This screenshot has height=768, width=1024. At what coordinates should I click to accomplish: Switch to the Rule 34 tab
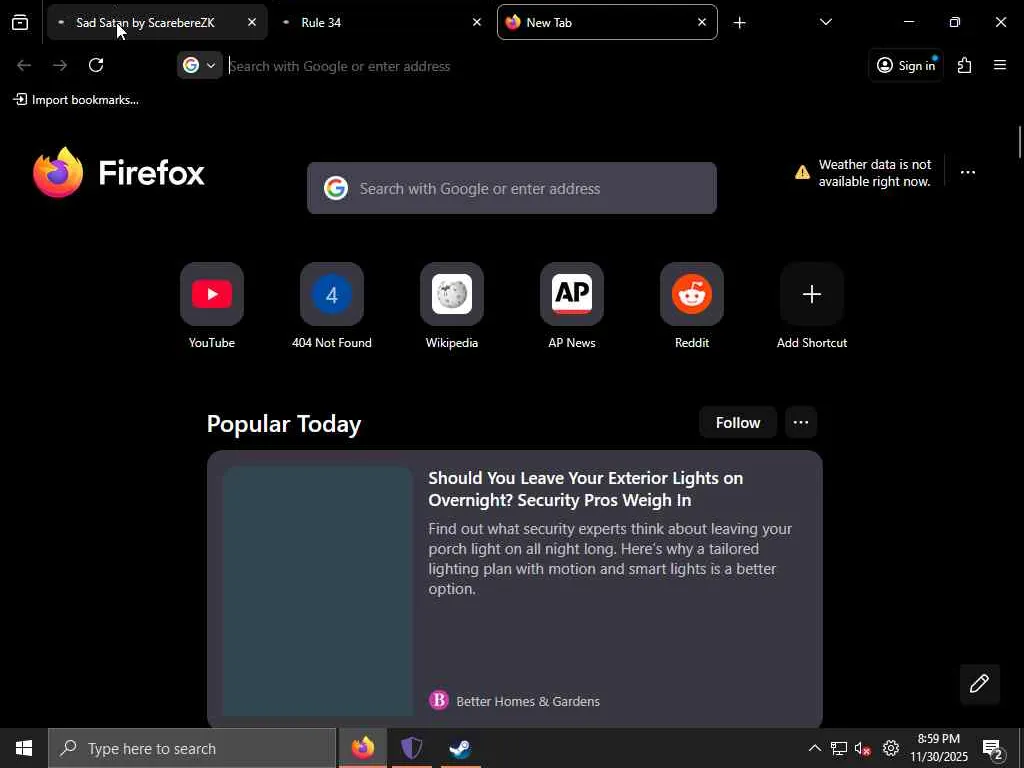pyautogui.click(x=382, y=22)
